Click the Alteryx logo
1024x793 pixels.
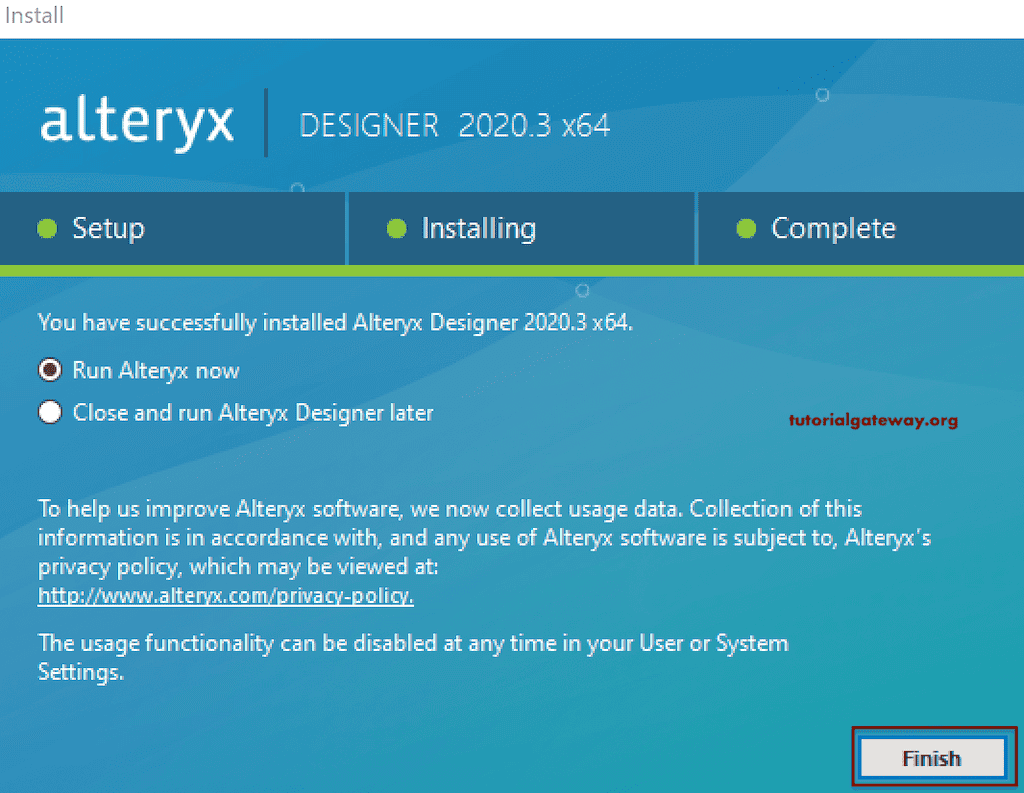136,123
